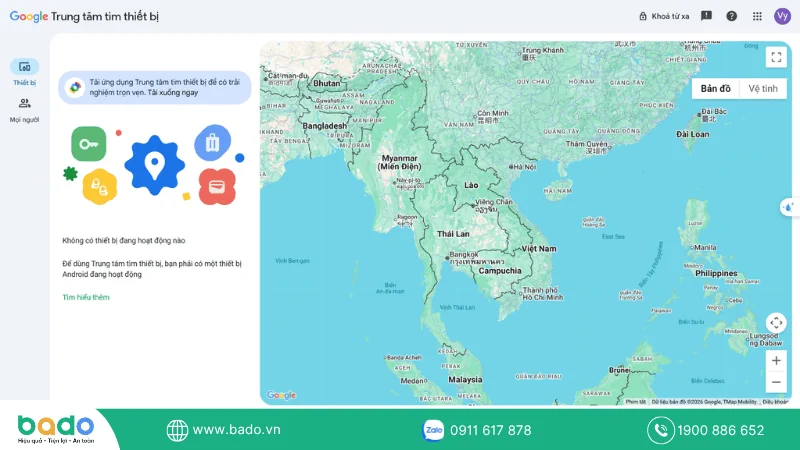Click the Google logo in header
Screen dimensions: 800x450
click(x=29, y=16)
